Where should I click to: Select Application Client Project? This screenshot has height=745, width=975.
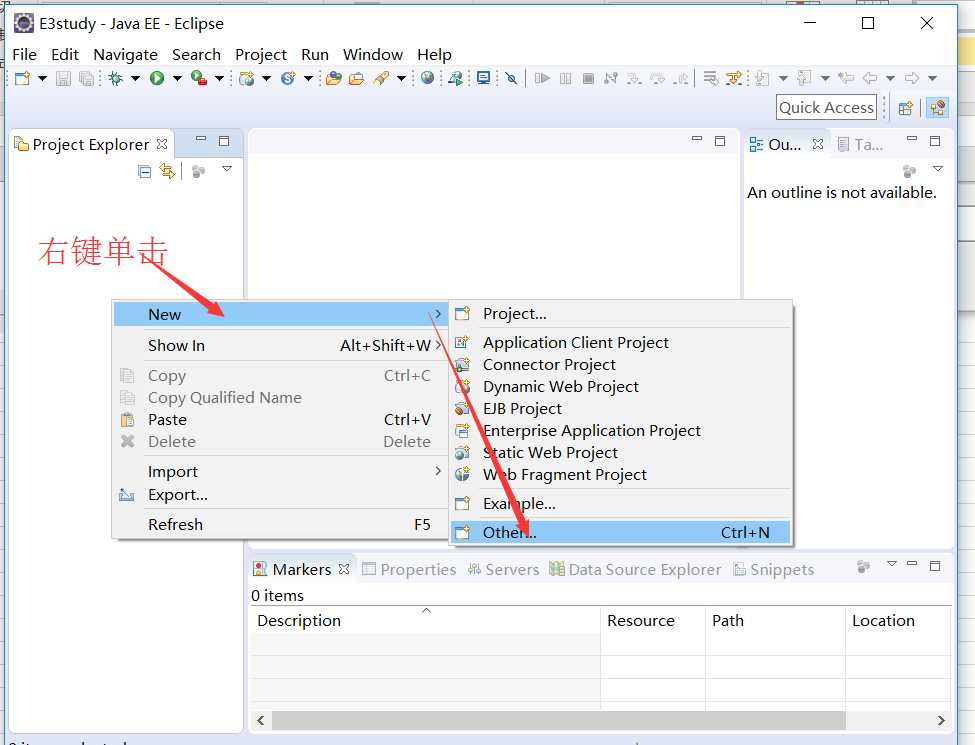click(x=621, y=343)
